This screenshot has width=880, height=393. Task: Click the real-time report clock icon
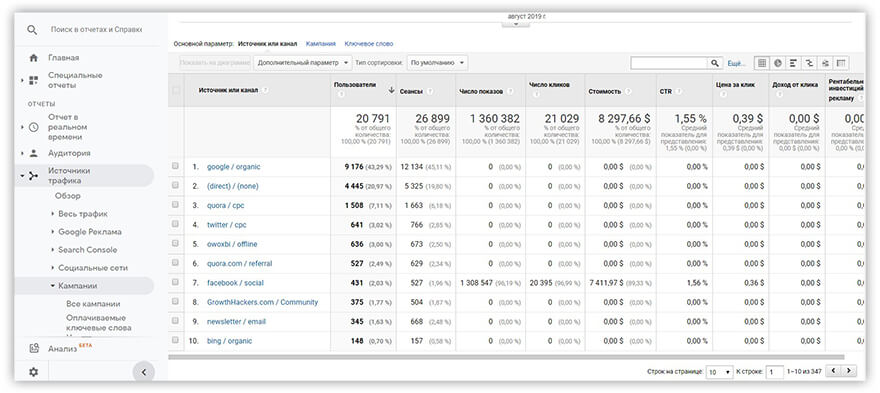(34, 127)
